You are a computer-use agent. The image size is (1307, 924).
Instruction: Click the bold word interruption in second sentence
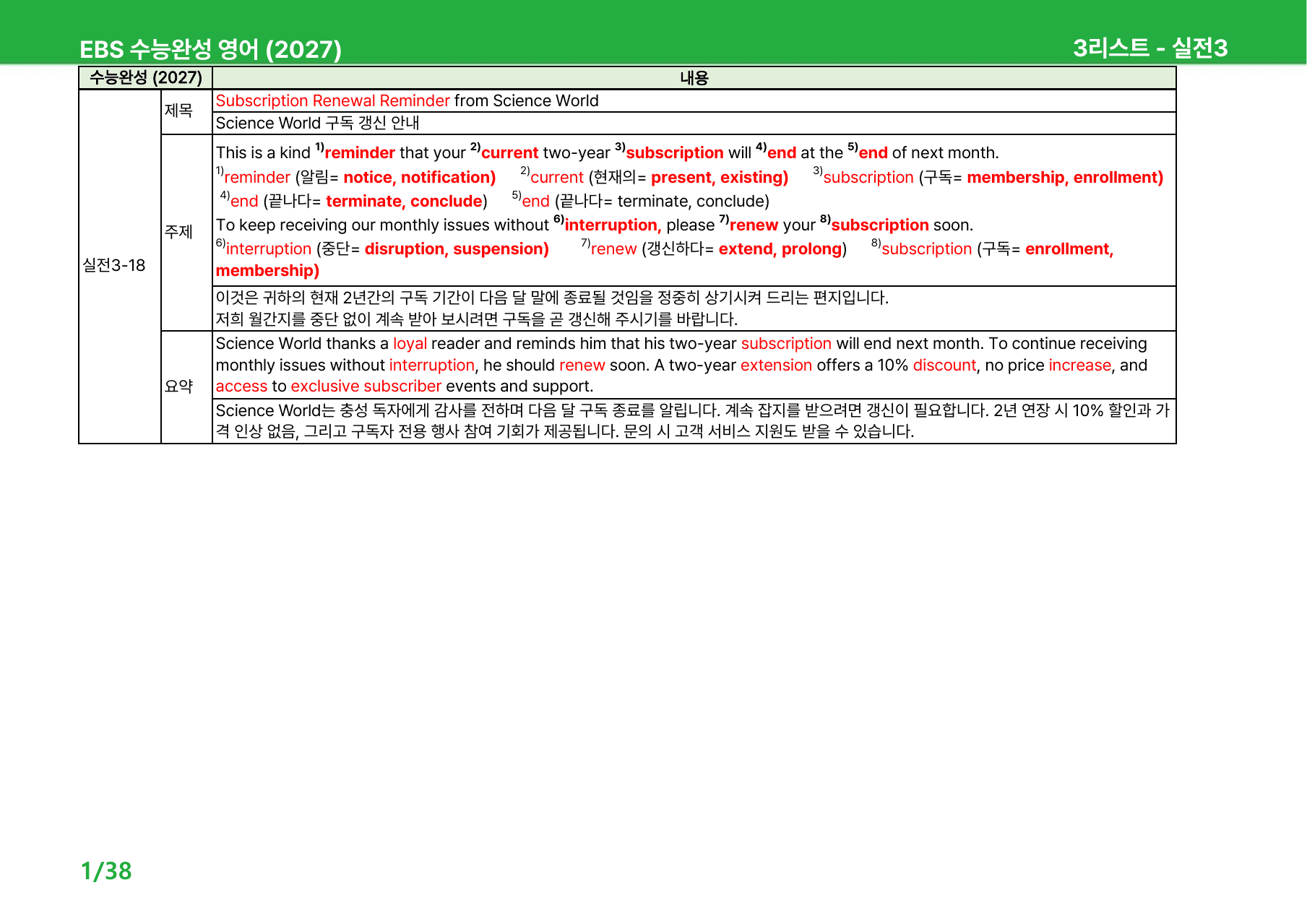click(x=612, y=225)
